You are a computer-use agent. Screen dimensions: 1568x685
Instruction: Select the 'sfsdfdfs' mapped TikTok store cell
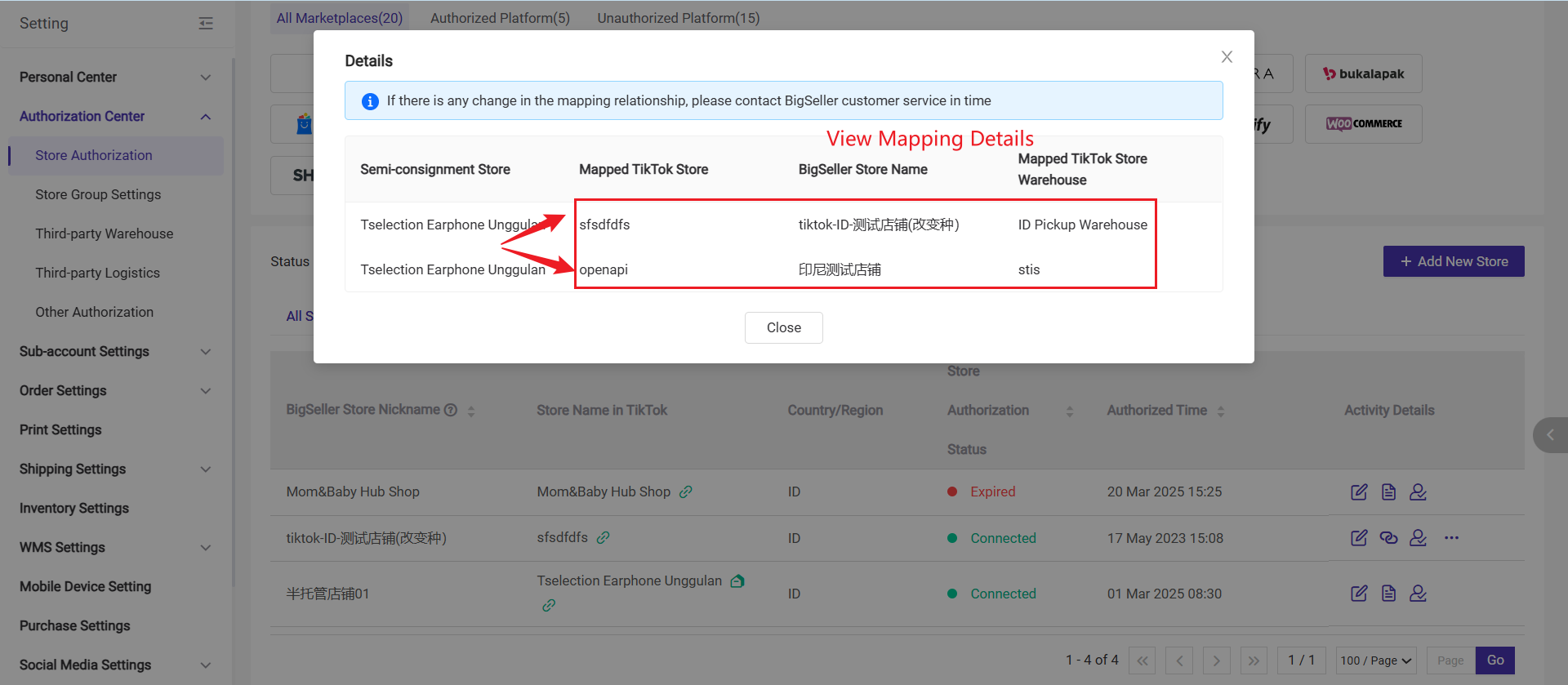(604, 225)
